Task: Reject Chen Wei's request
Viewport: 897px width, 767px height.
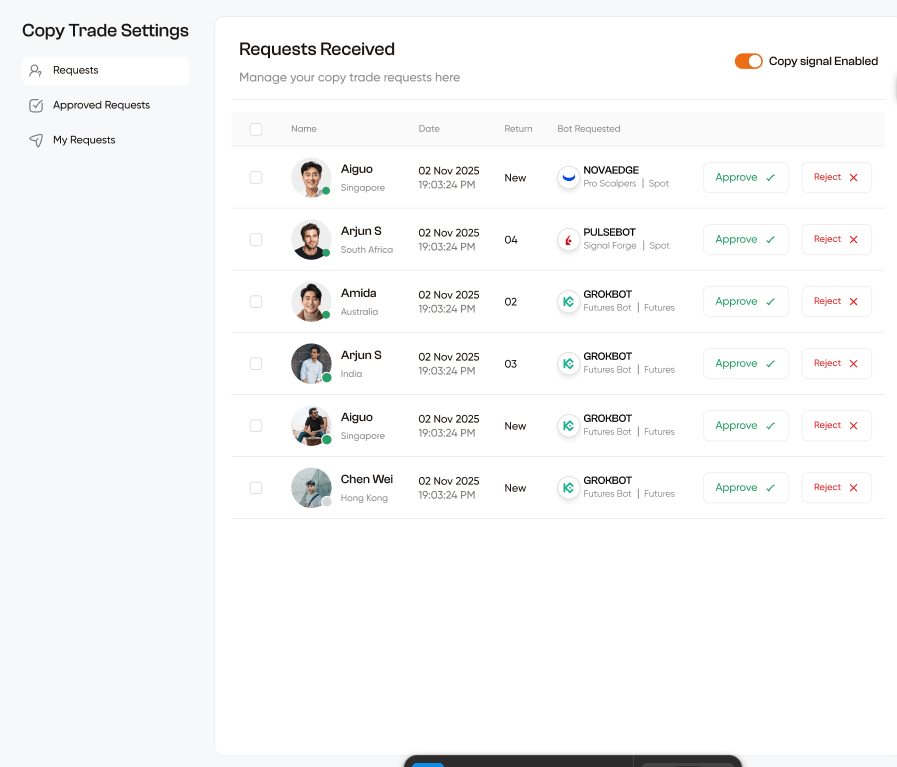Action: pyautogui.click(x=836, y=488)
